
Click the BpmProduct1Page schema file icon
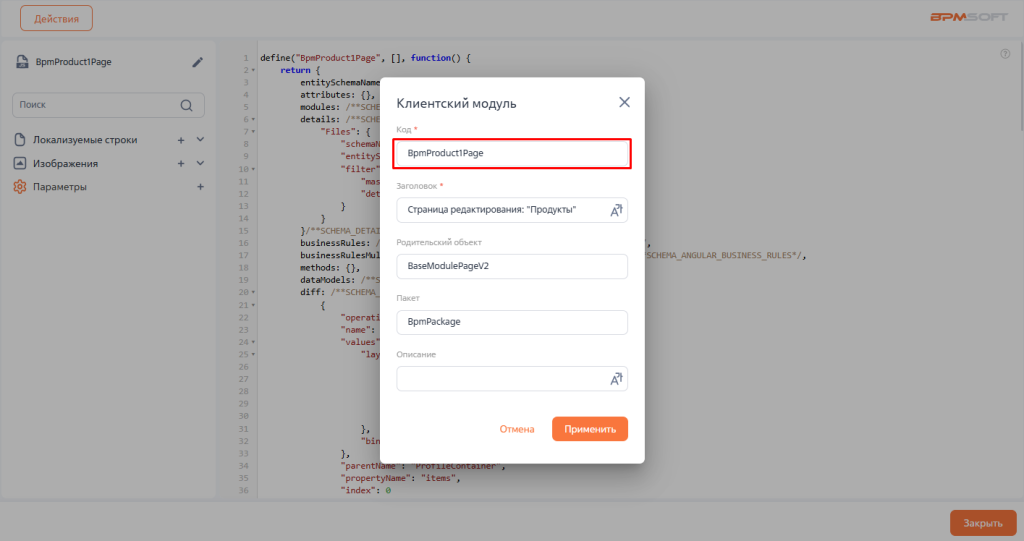pyautogui.click(x=22, y=61)
